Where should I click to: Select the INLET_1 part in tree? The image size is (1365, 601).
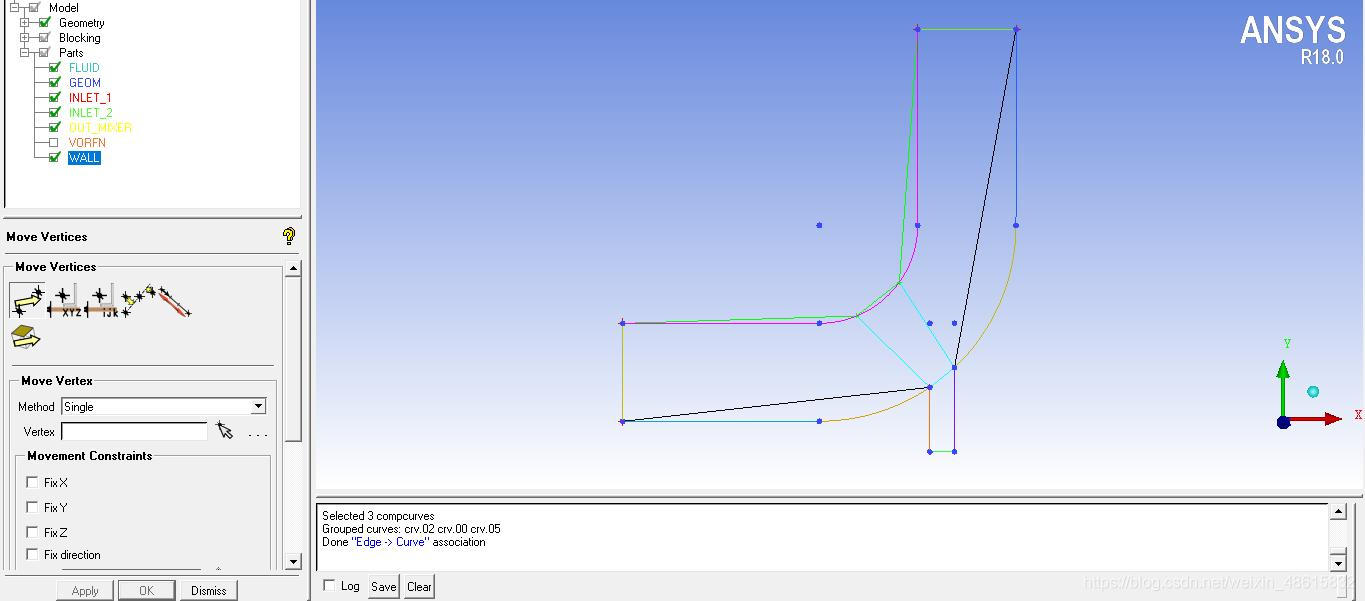90,98
